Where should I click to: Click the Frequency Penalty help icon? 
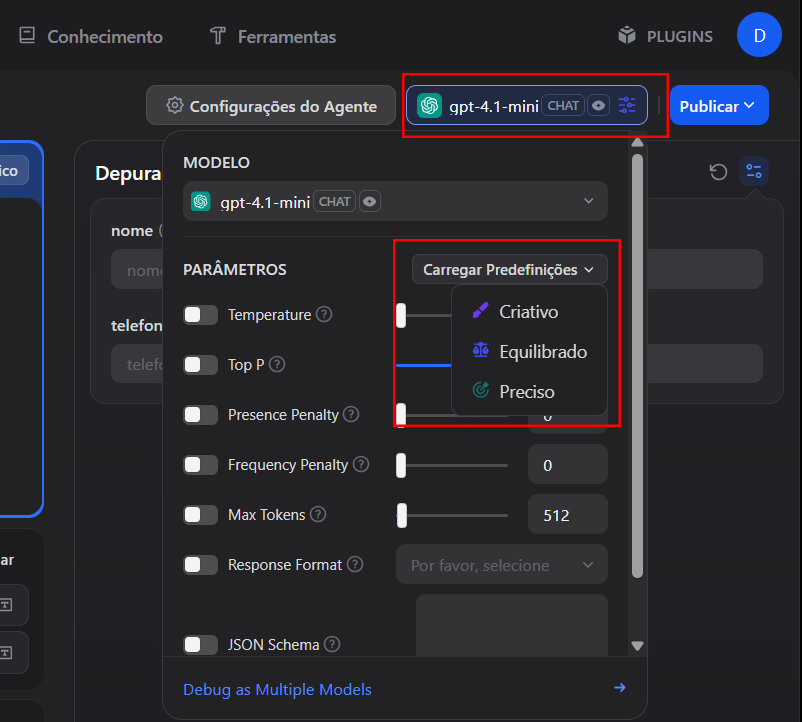[x=361, y=464]
